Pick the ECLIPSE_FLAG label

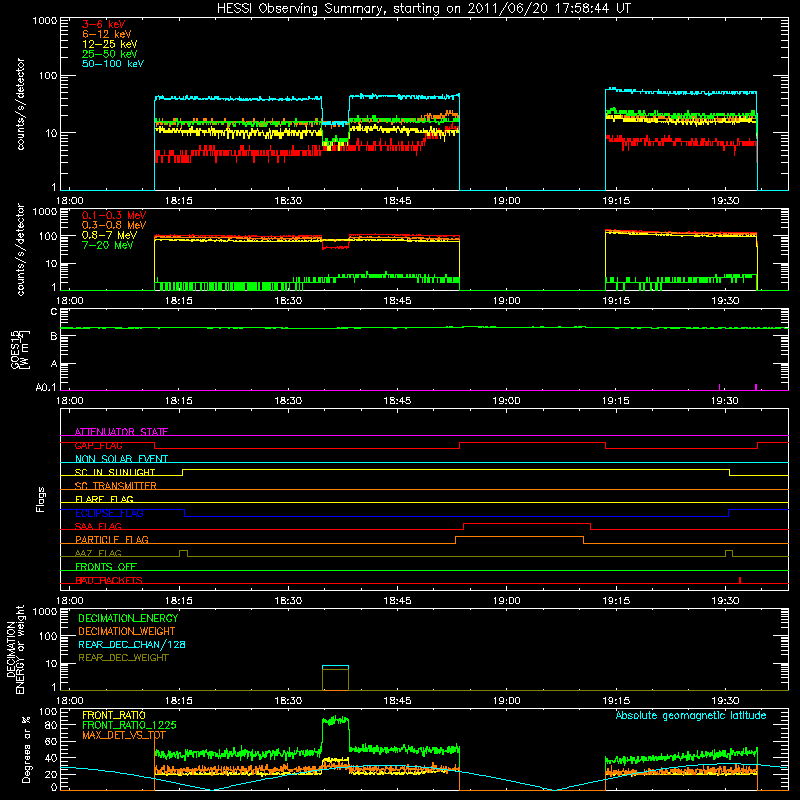109,513
